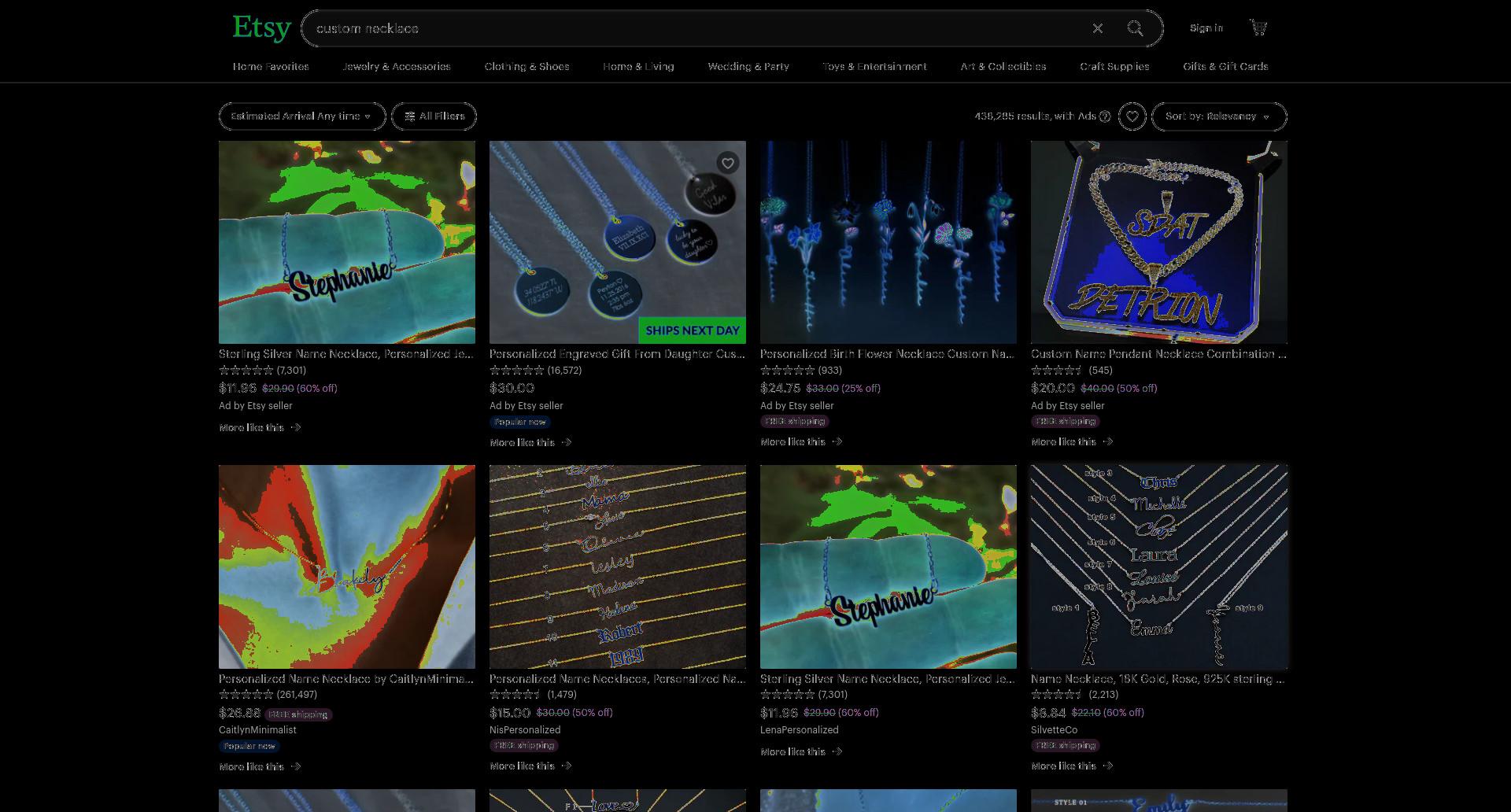Open the Custom Name Pendant Necklace title
This screenshot has height=812, width=1511.
(1158, 354)
